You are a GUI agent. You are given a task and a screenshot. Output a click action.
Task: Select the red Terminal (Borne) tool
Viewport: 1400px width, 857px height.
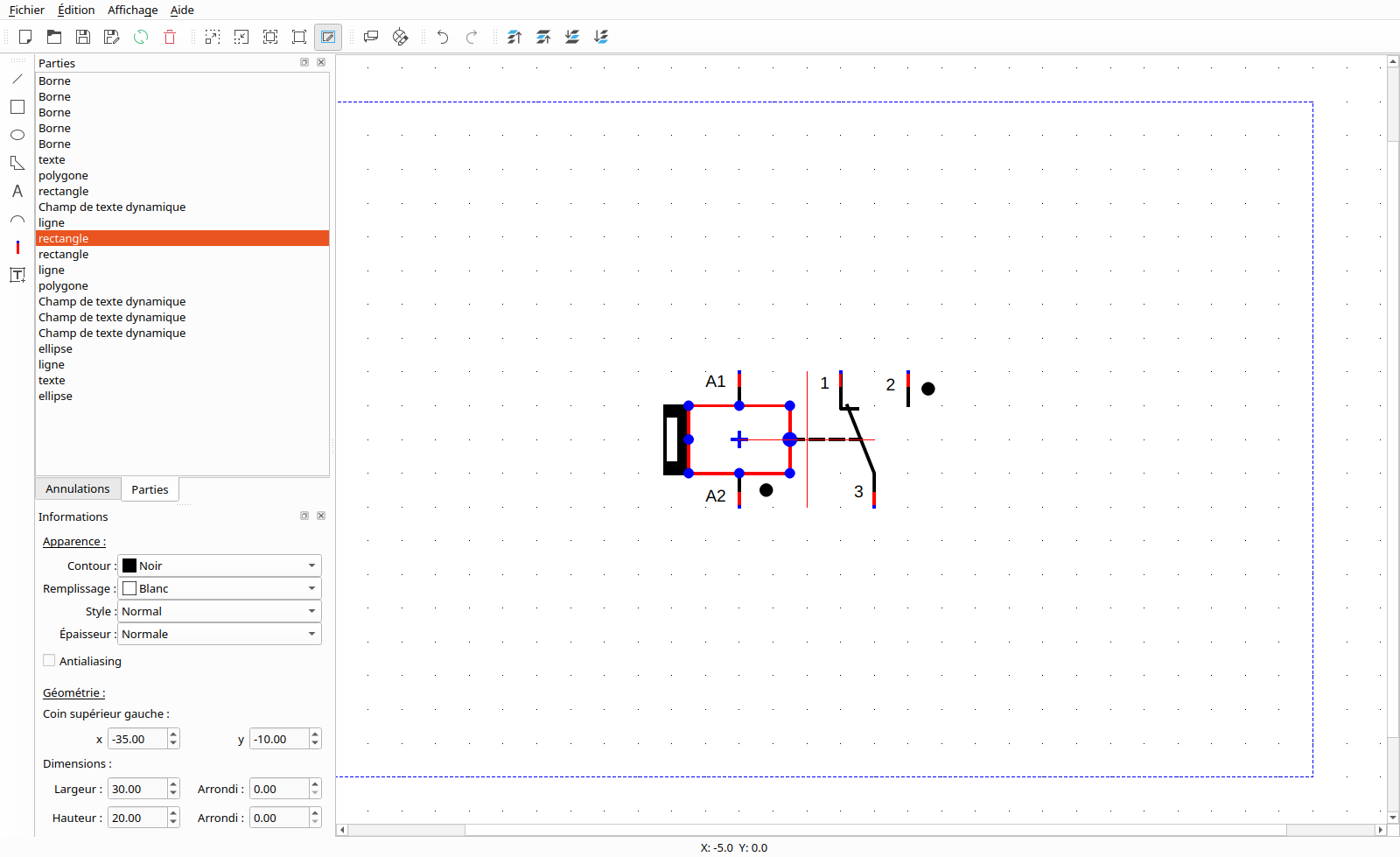[x=17, y=247]
